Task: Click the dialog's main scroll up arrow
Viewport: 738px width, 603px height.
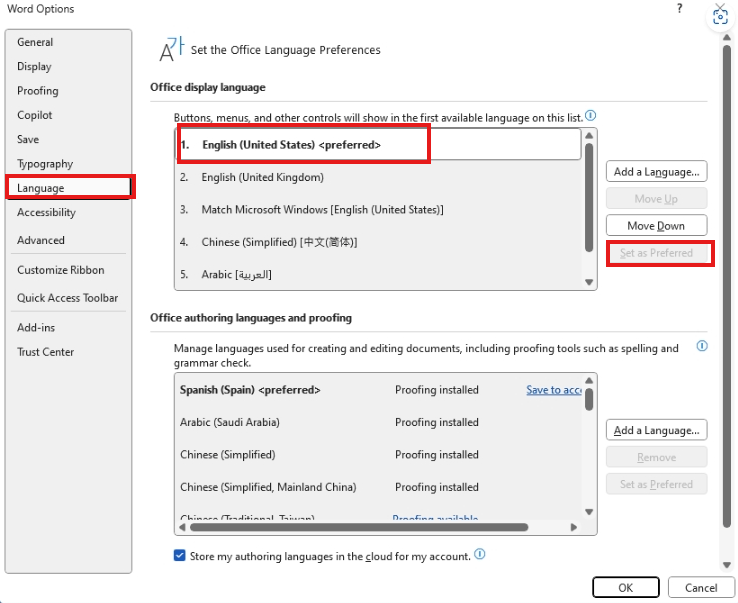Action: (x=727, y=37)
